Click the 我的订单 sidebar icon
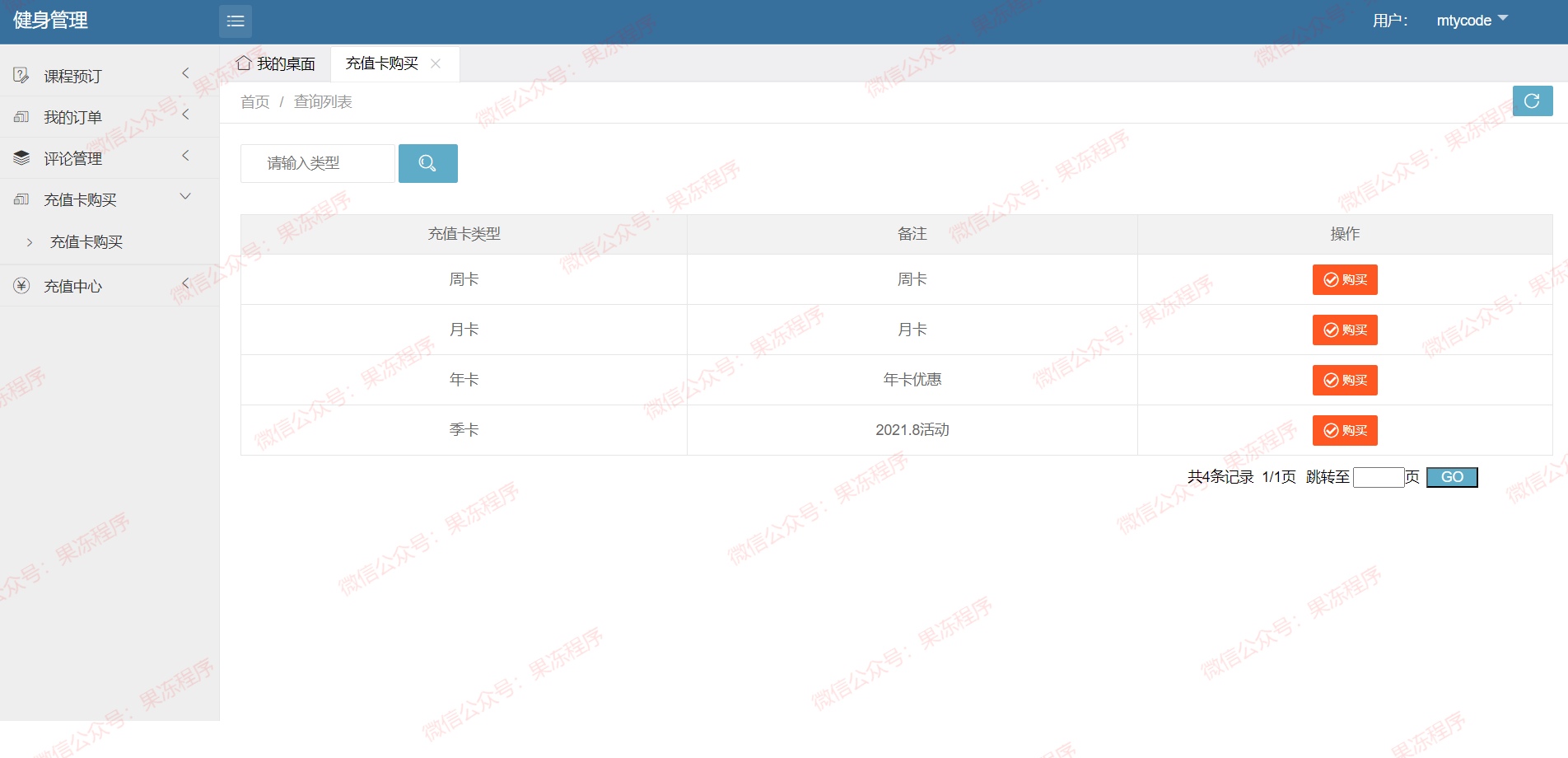The height and width of the screenshot is (758, 1568). tap(21, 117)
